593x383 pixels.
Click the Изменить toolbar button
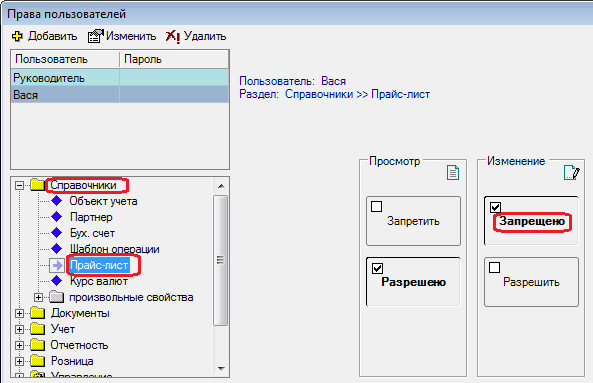click(122, 36)
